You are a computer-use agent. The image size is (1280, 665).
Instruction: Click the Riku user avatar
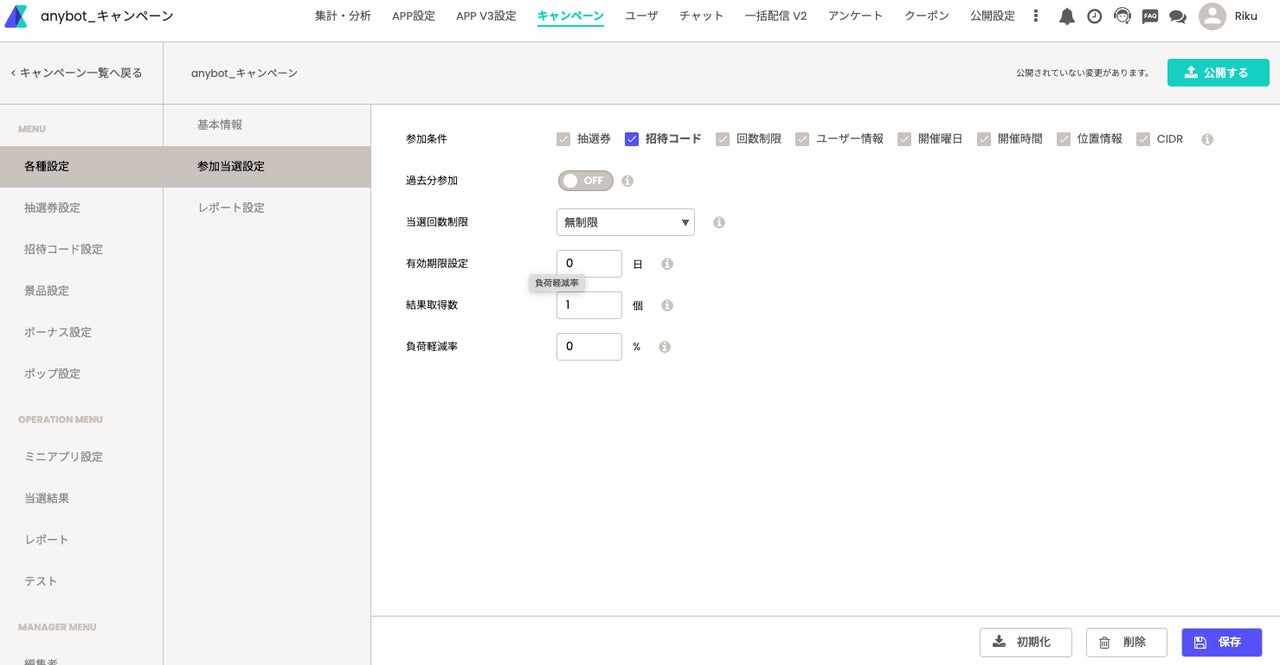coord(1212,16)
